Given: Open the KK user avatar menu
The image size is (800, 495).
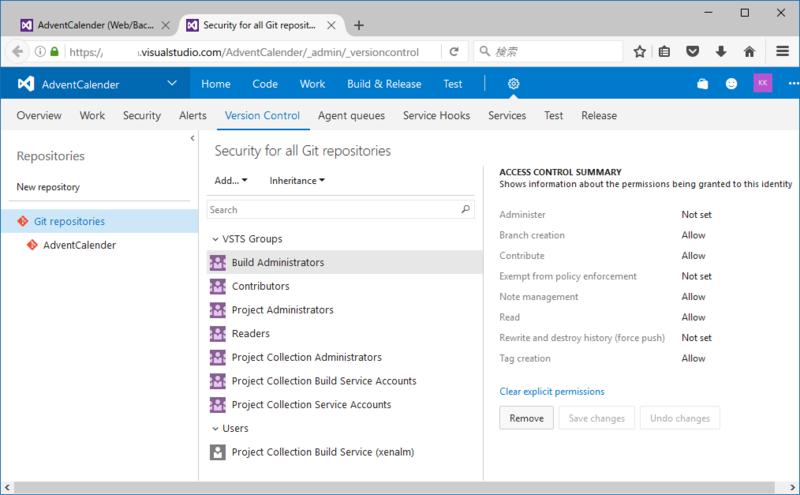Looking at the screenshot, I should (763, 83).
